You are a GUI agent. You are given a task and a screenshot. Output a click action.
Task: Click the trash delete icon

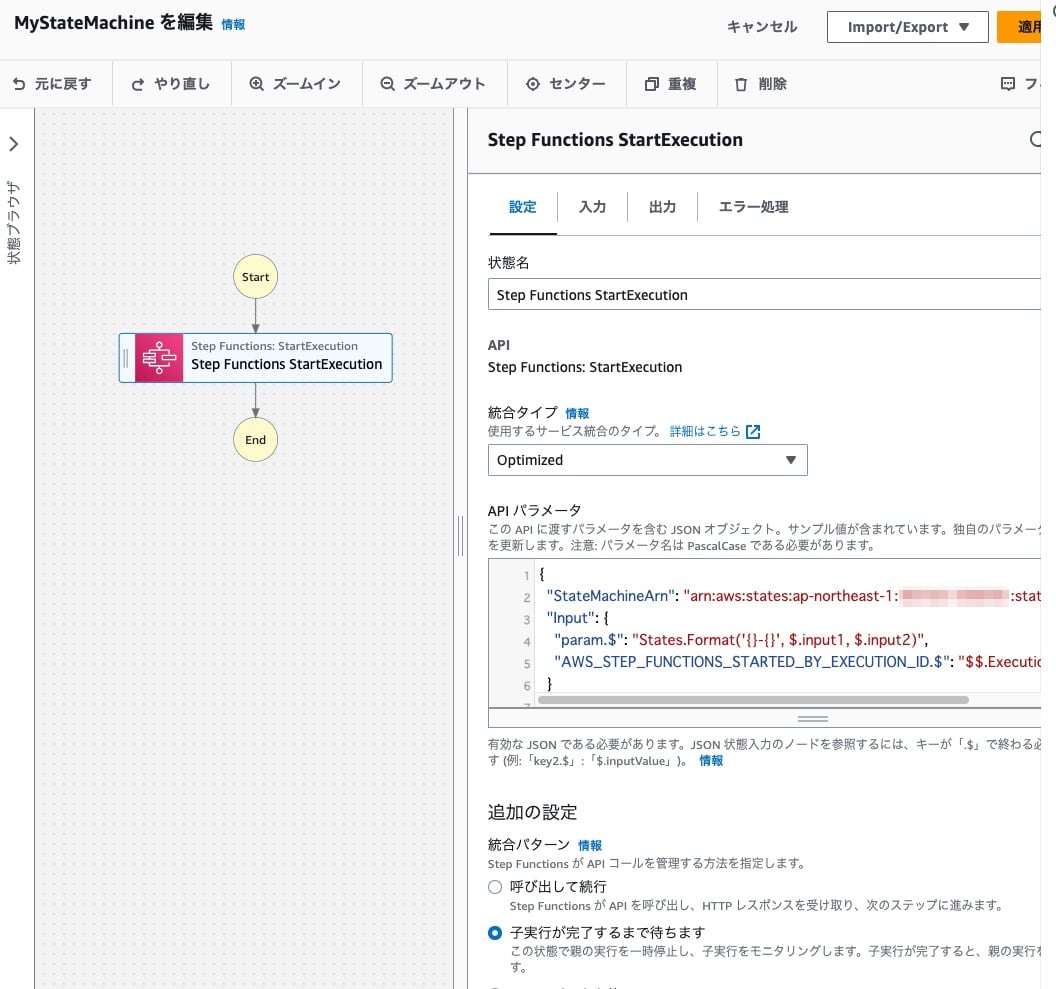point(741,84)
